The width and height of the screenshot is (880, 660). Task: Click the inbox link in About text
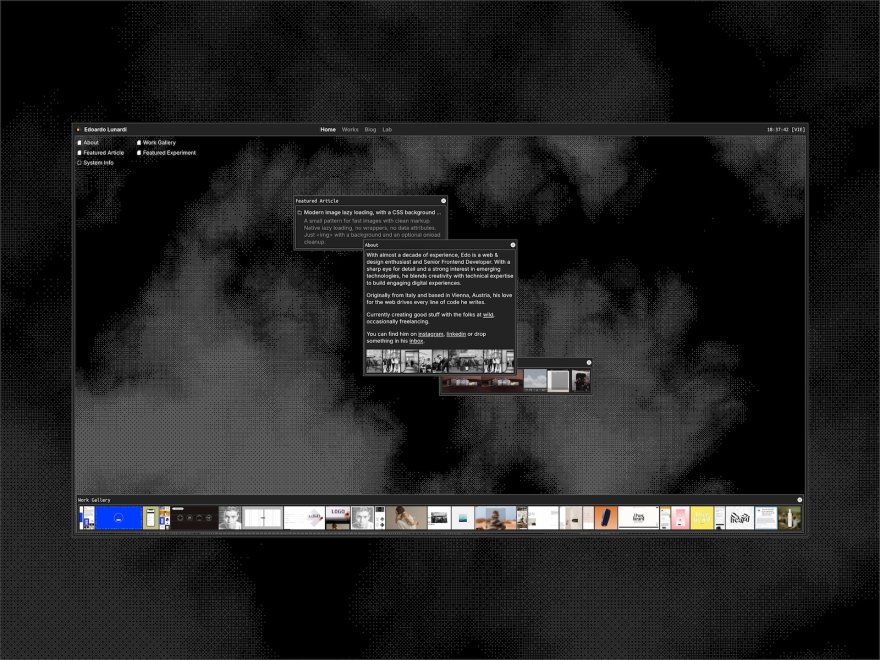416,341
